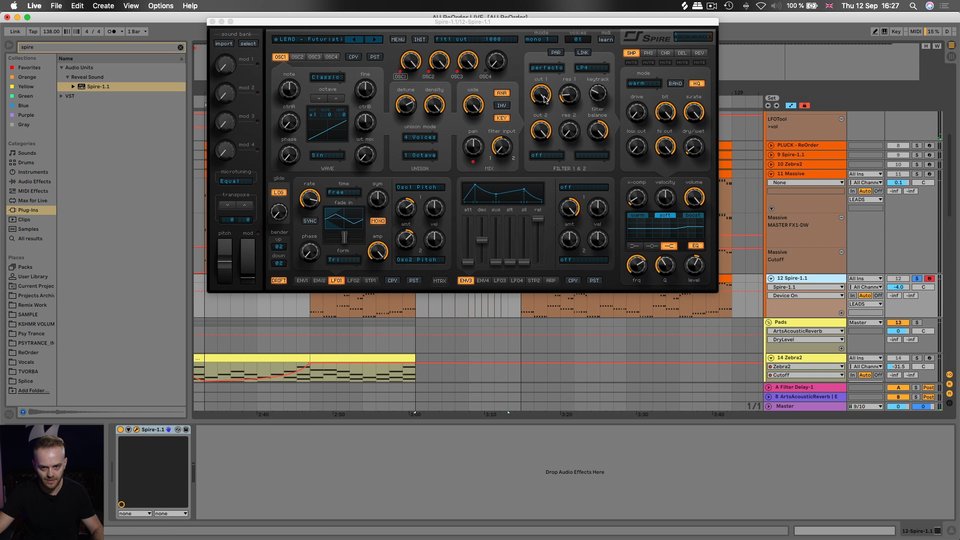Collapse the Audio Units tree item
This screenshot has height=540, width=960.
(x=62, y=67)
